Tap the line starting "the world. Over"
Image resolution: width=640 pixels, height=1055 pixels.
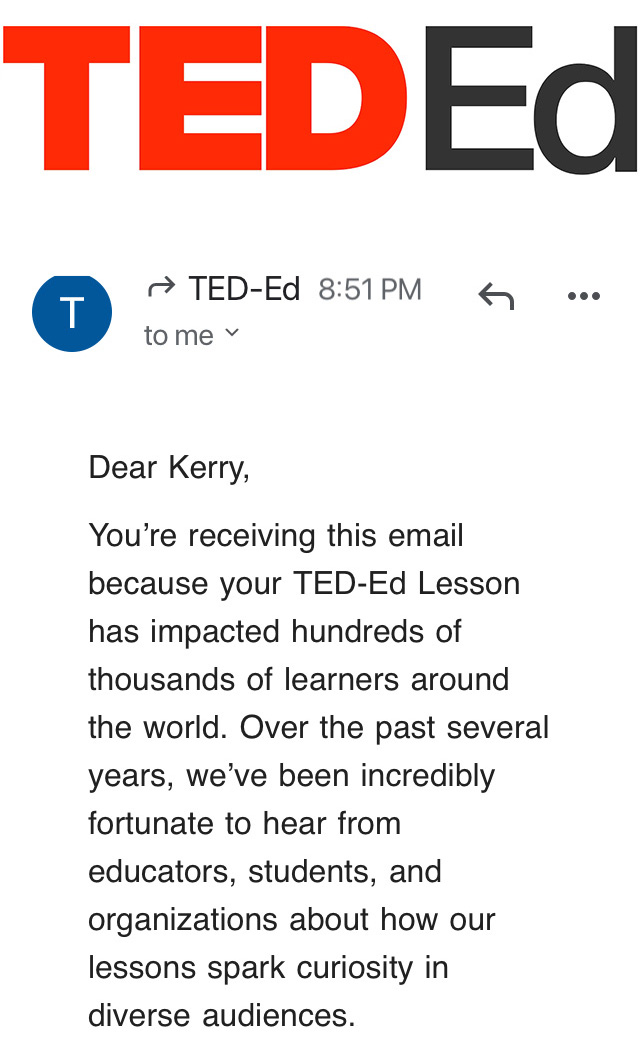(318, 728)
